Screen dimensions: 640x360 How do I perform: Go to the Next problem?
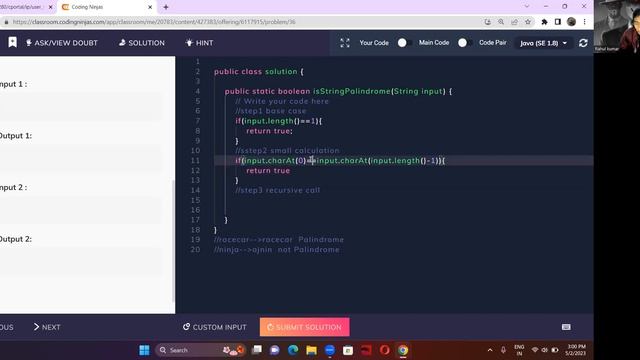pos(47,327)
